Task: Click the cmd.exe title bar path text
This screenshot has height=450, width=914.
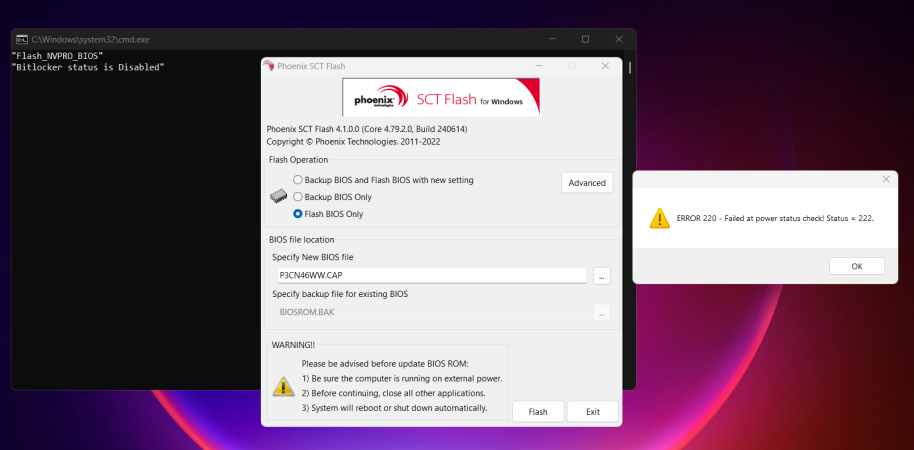Action: click(90, 40)
